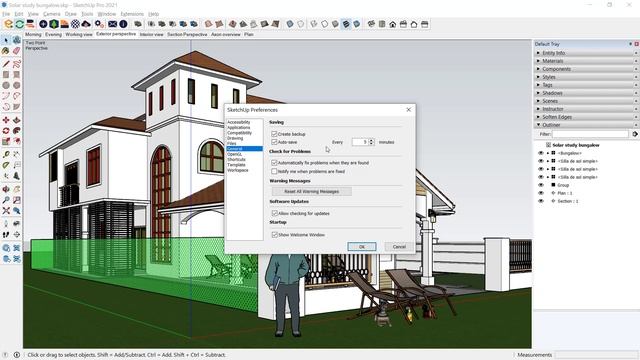Uncheck Show Welcome Window checkbox
This screenshot has width=640, height=360.
click(x=274, y=235)
